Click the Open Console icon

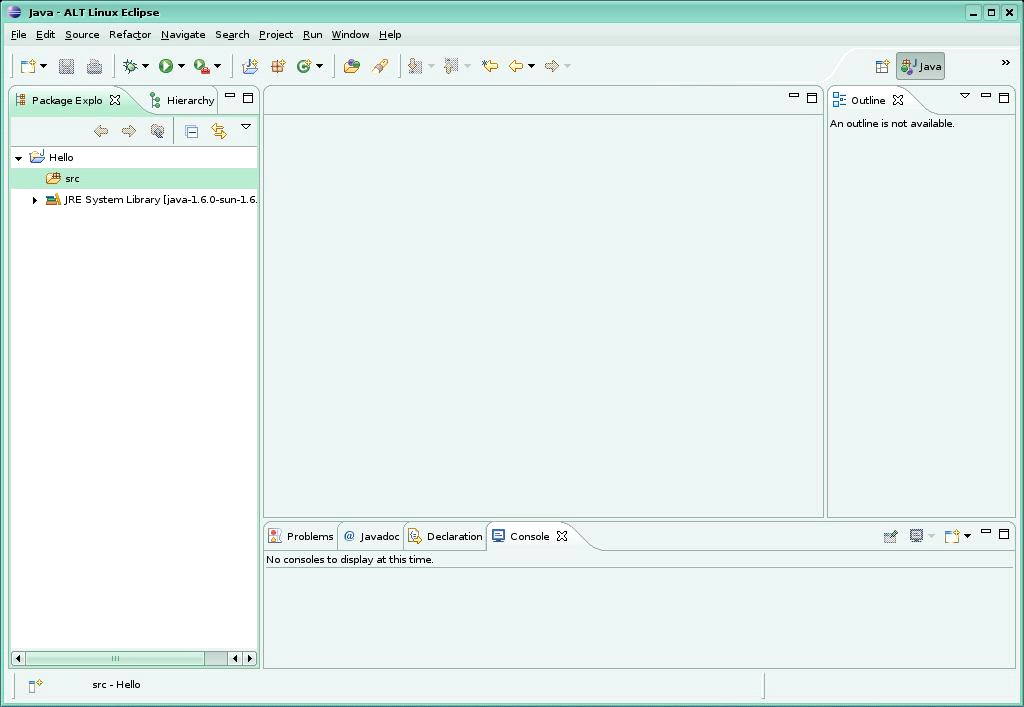[x=952, y=536]
